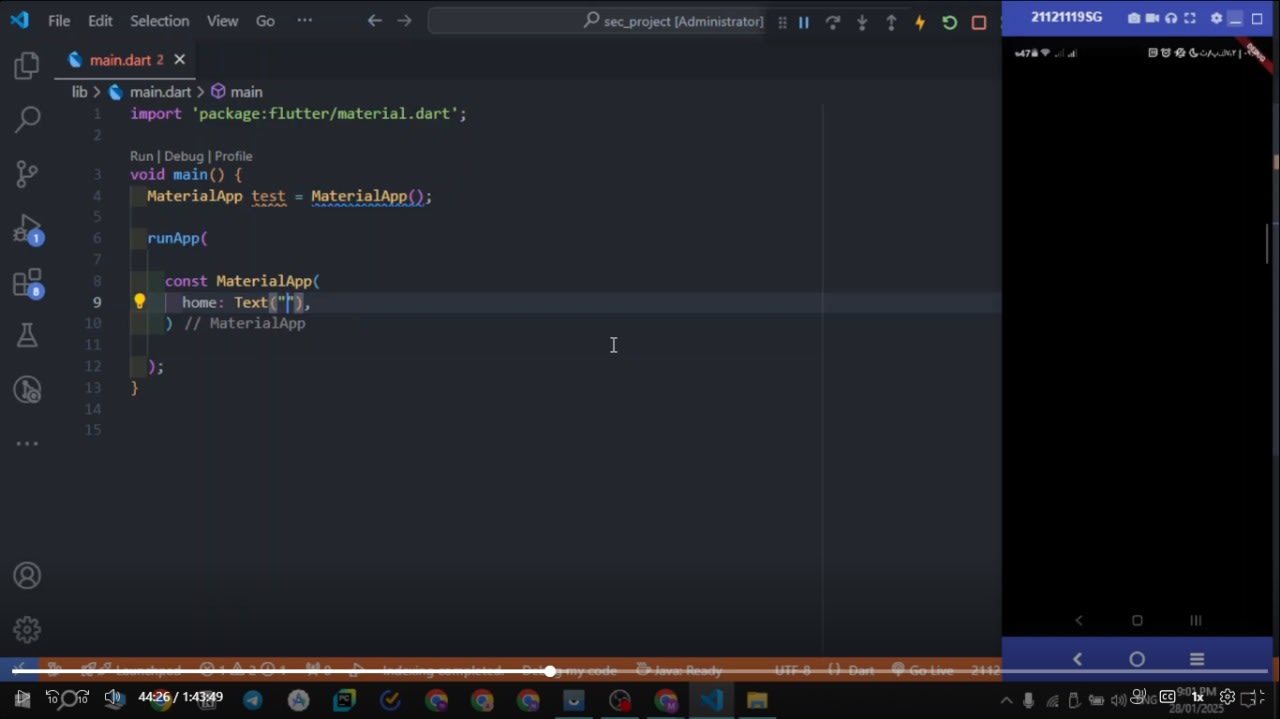Click the runApp( call on line 6
Screen dimensions: 1280x719
178,238
